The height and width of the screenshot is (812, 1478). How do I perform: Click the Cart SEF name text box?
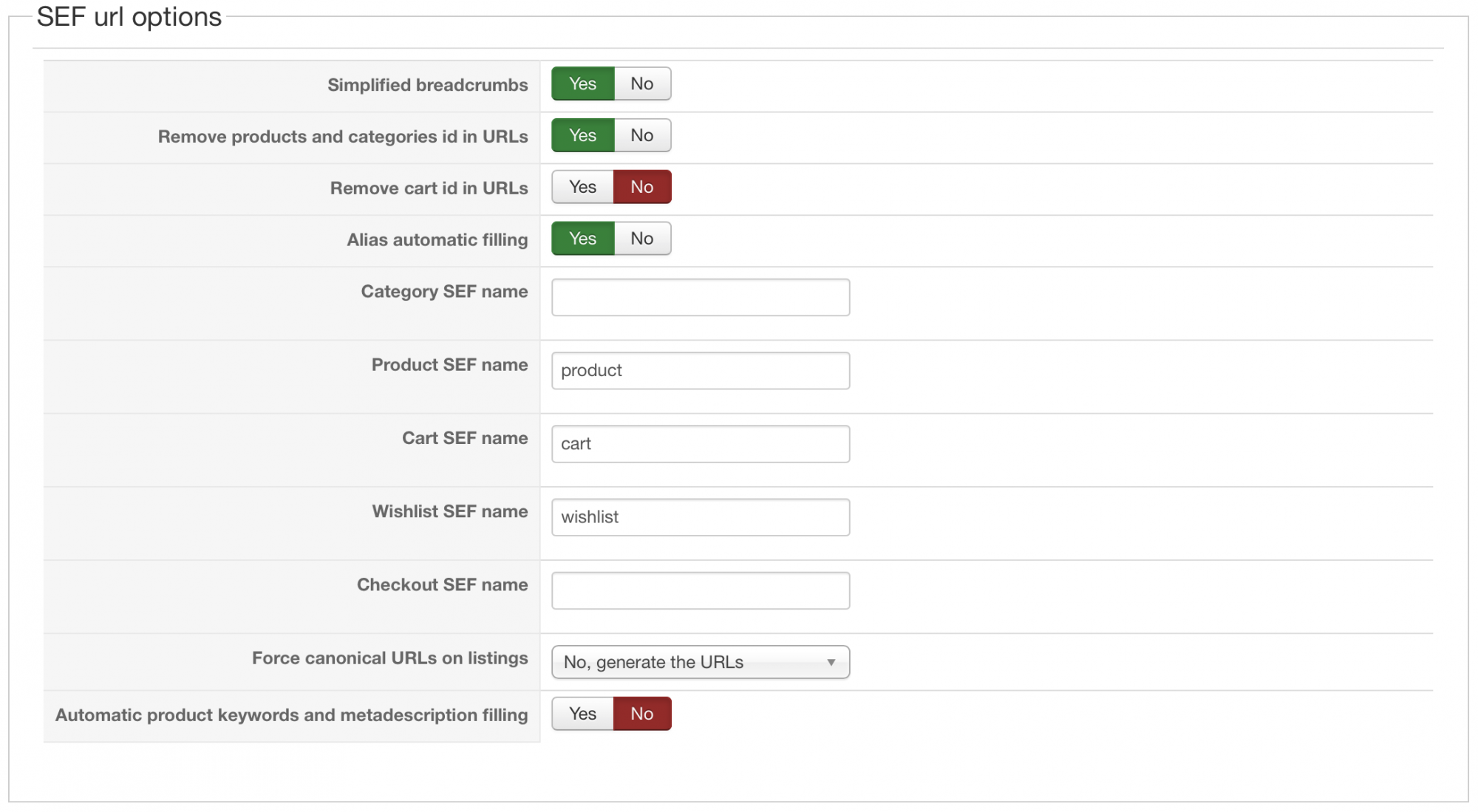coord(700,444)
